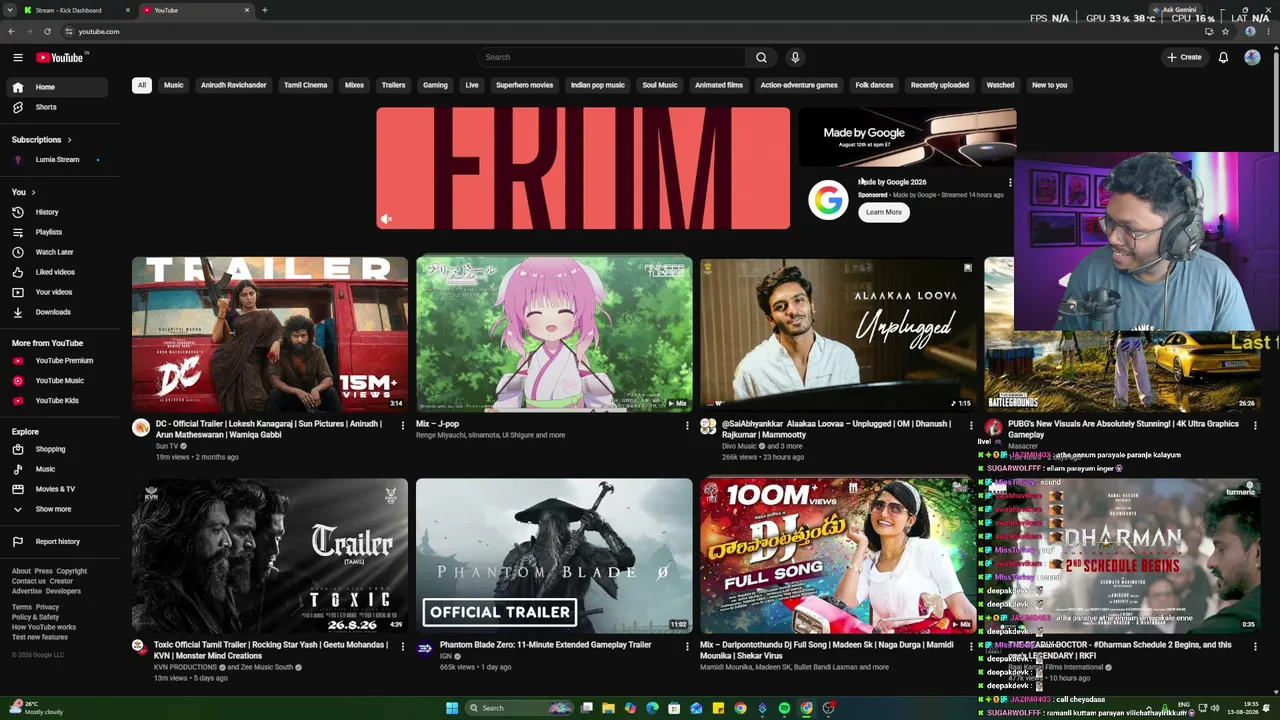Go to Shorts in the sidebar

[x=56, y=107]
